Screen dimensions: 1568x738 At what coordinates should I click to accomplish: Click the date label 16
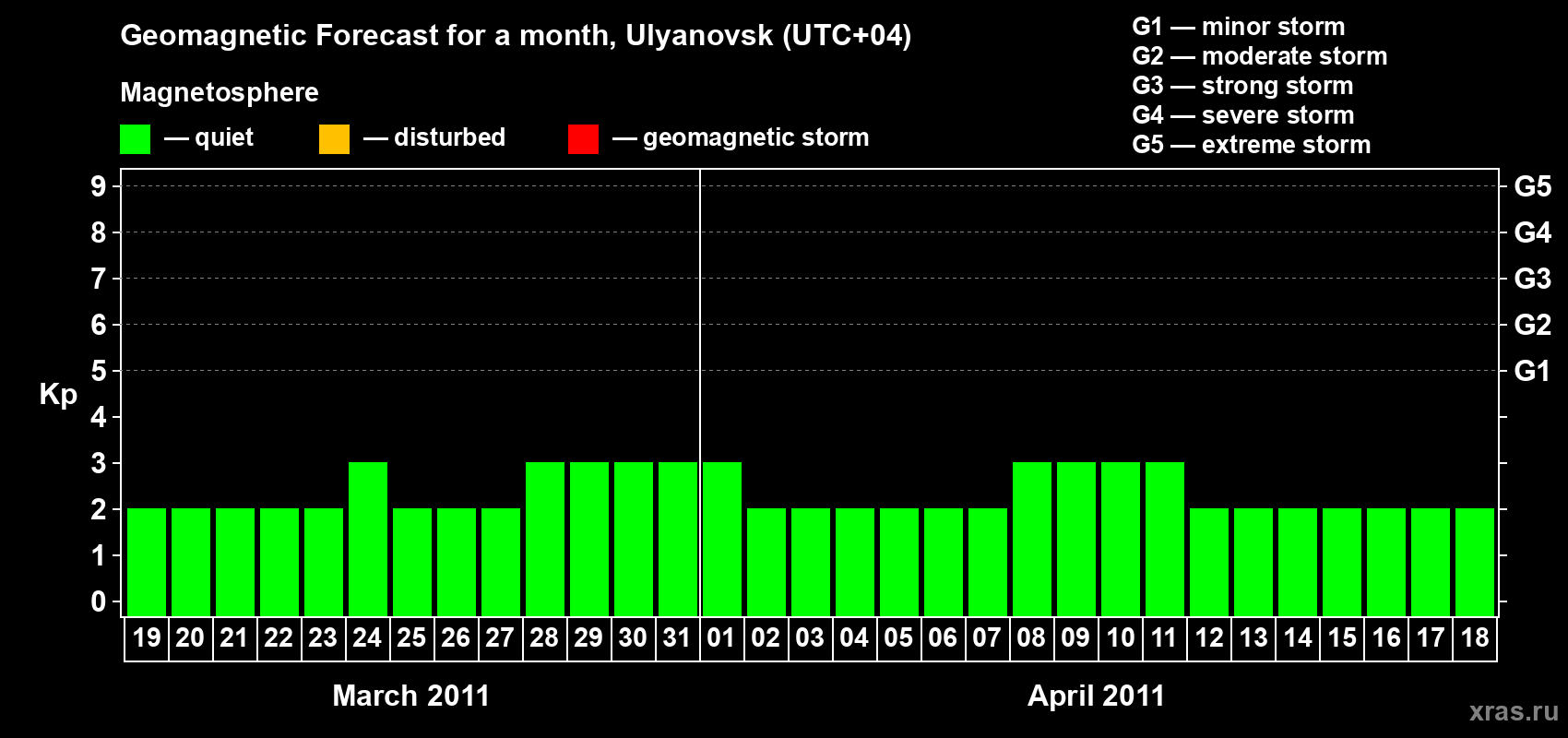tap(1386, 637)
